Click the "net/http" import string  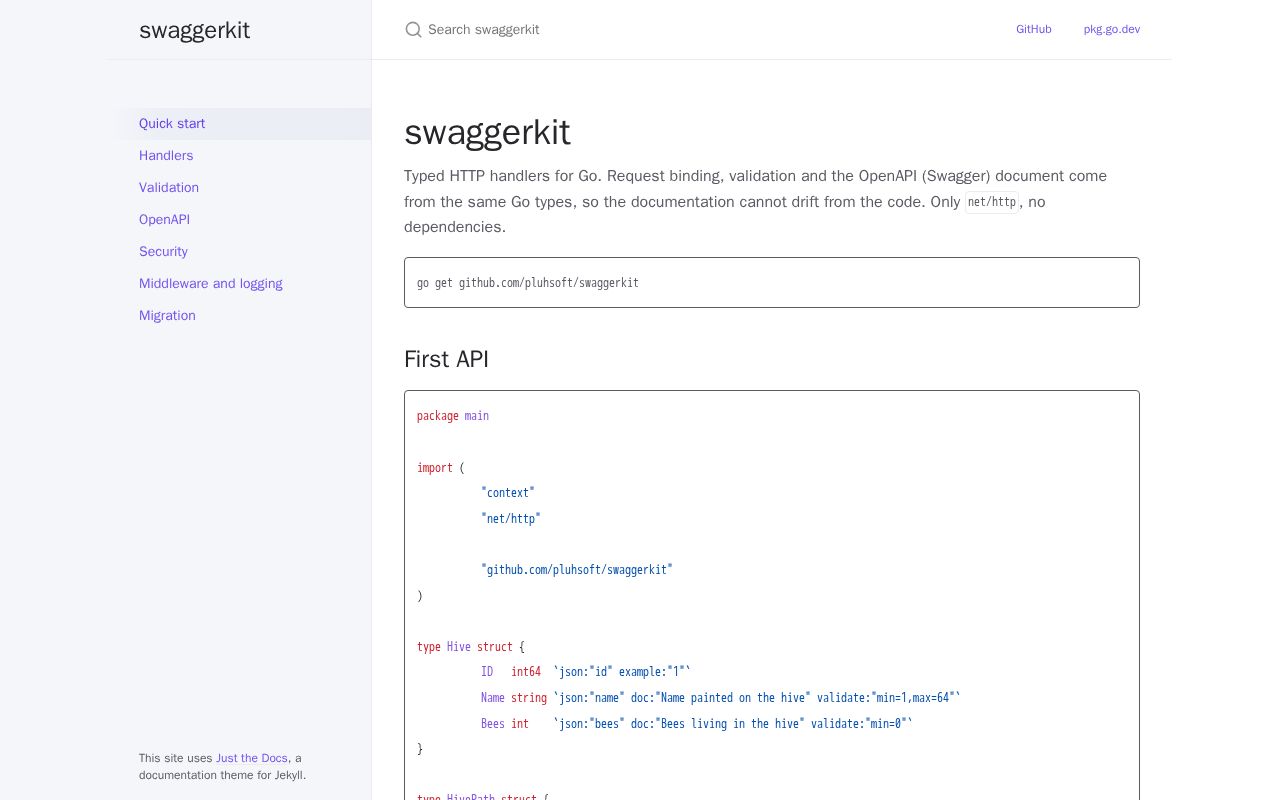(511, 519)
